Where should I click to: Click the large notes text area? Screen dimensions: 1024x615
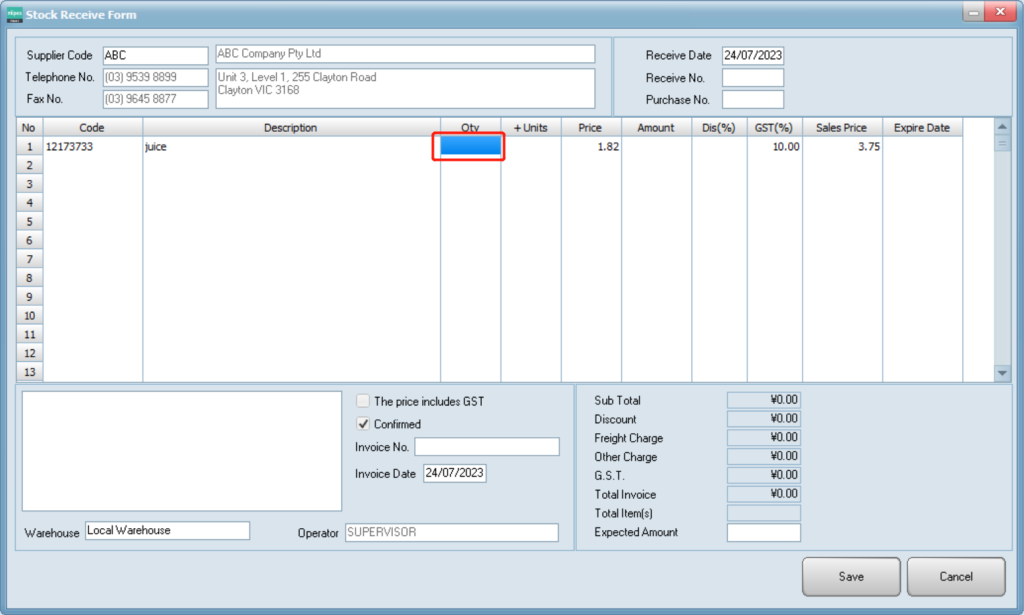182,451
